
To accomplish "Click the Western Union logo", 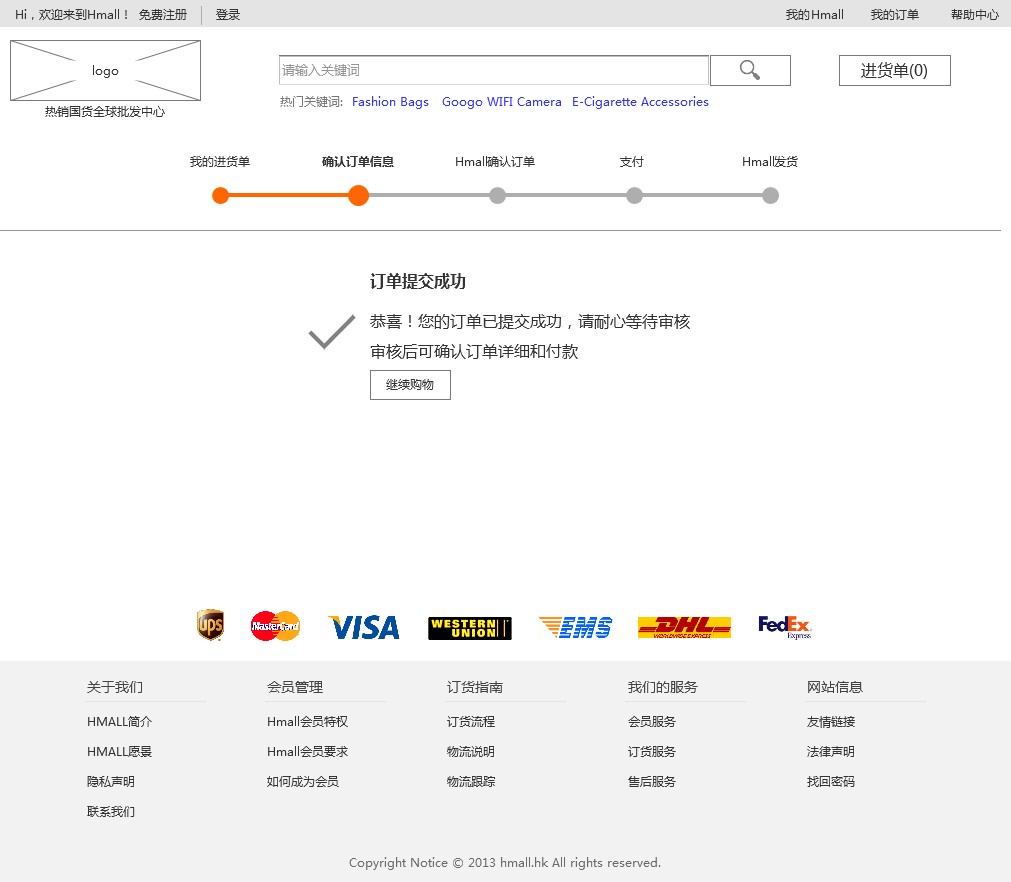I will [469, 628].
